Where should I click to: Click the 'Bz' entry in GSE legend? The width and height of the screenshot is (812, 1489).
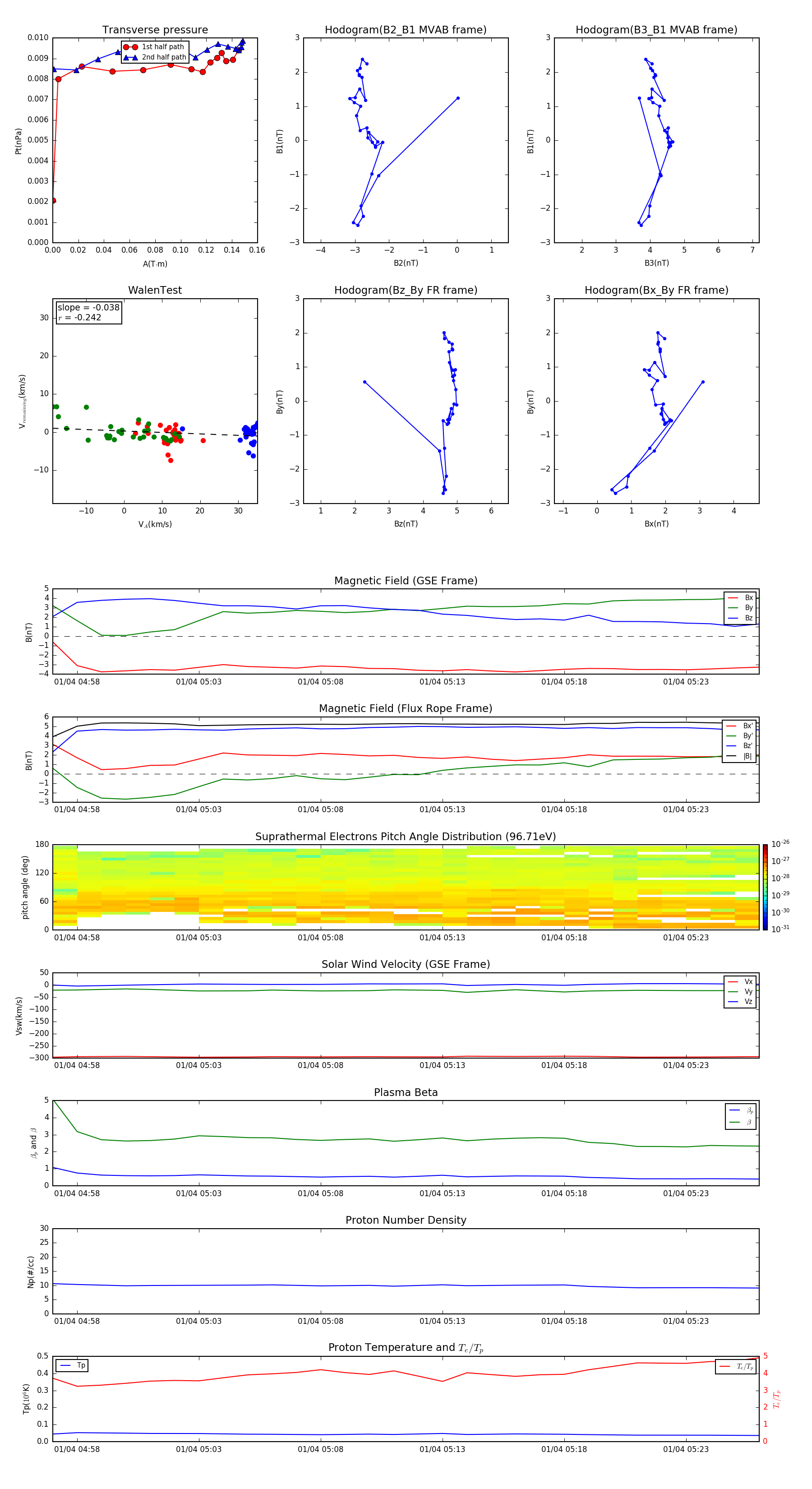(741, 618)
